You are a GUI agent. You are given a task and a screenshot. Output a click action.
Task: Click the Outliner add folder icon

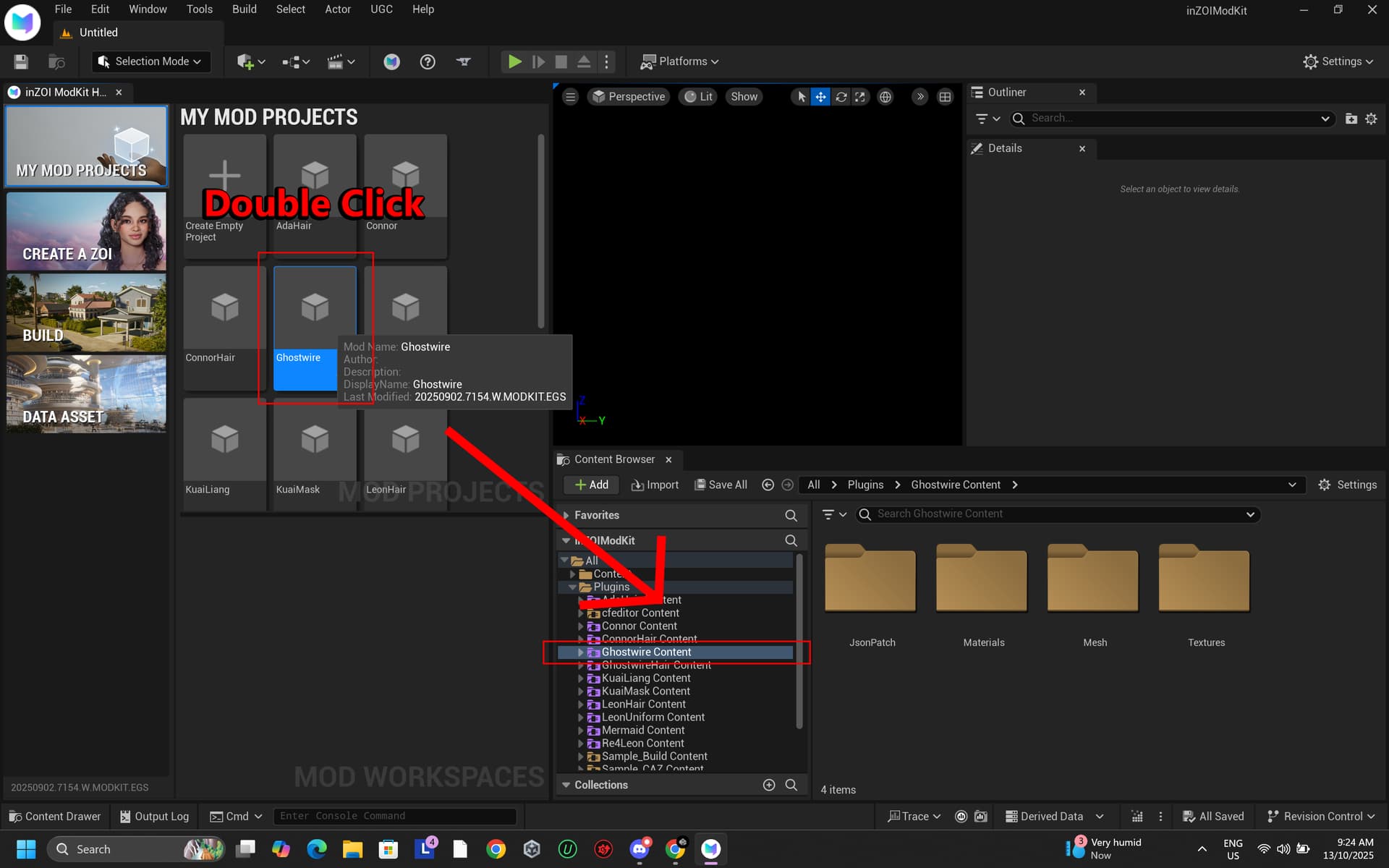(1351, 119)
